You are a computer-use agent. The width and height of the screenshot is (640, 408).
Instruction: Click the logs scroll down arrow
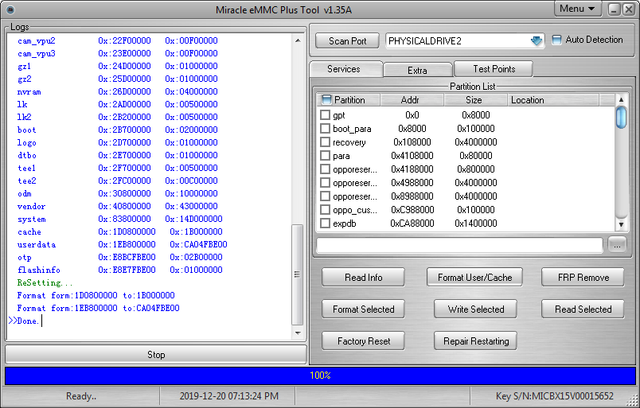pyautogui.click(x=298, y=333)
